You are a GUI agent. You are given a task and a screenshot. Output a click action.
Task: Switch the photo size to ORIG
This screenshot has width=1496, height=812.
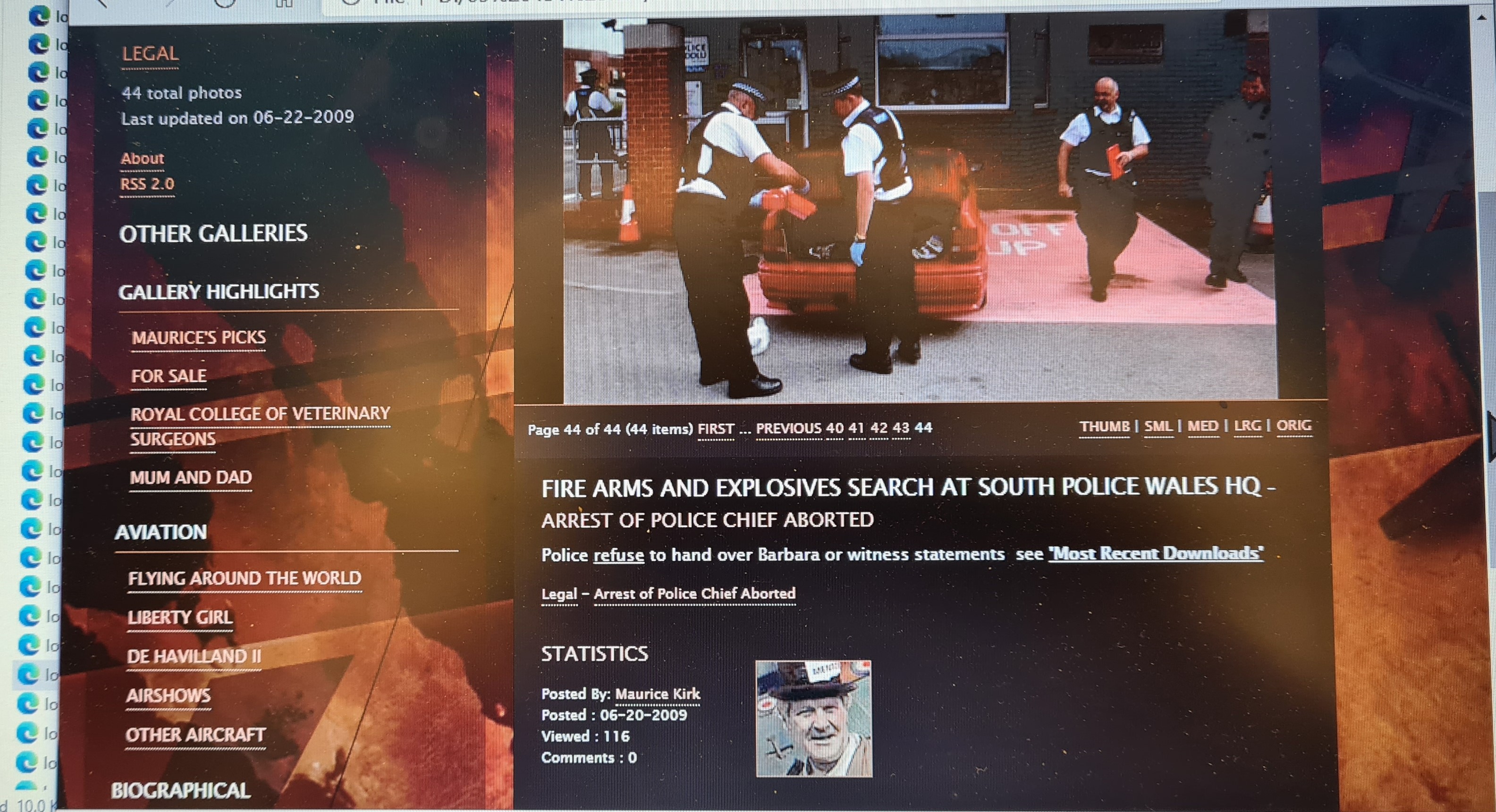coord(1293,426)
